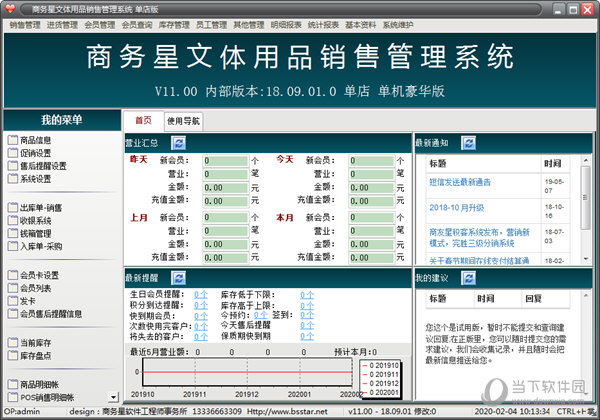The width and height of the screenshot is (600, 420).
Task: Click the 会员列表 sidebar icon
Action: [x=13, y=288]
